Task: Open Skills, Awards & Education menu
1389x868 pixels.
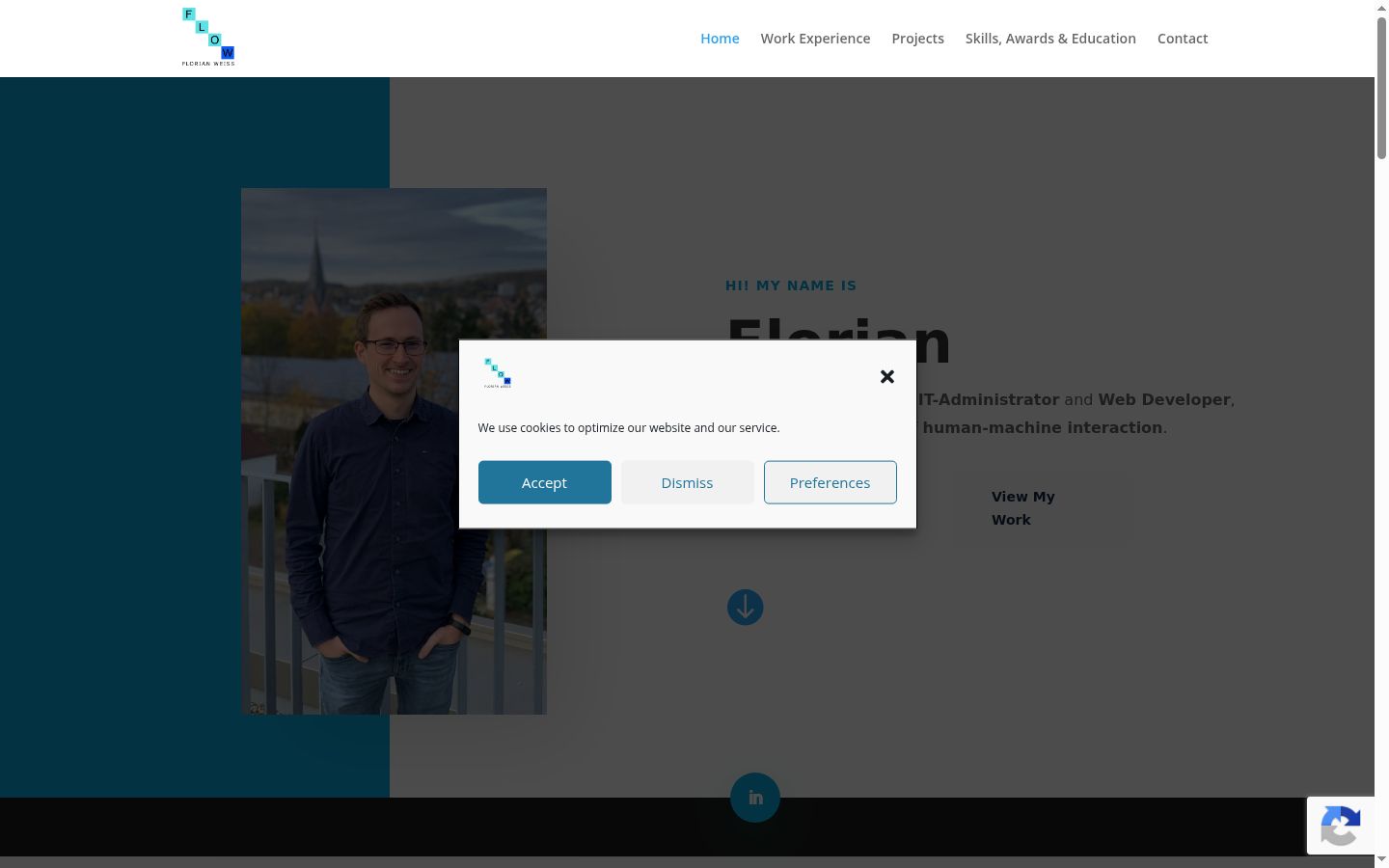Action: click(1050, 39)
